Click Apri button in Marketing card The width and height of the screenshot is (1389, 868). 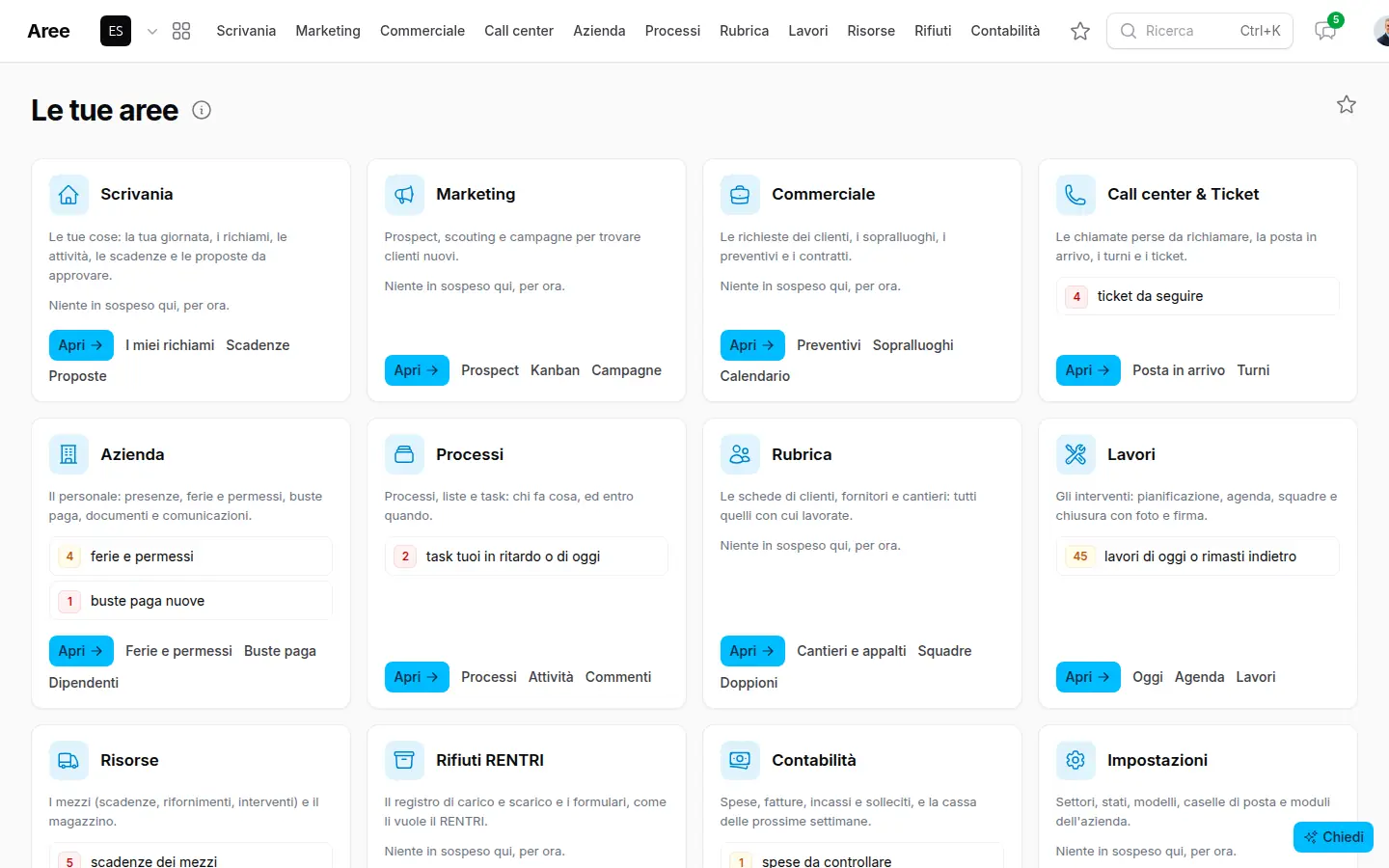tap(417, 370)
